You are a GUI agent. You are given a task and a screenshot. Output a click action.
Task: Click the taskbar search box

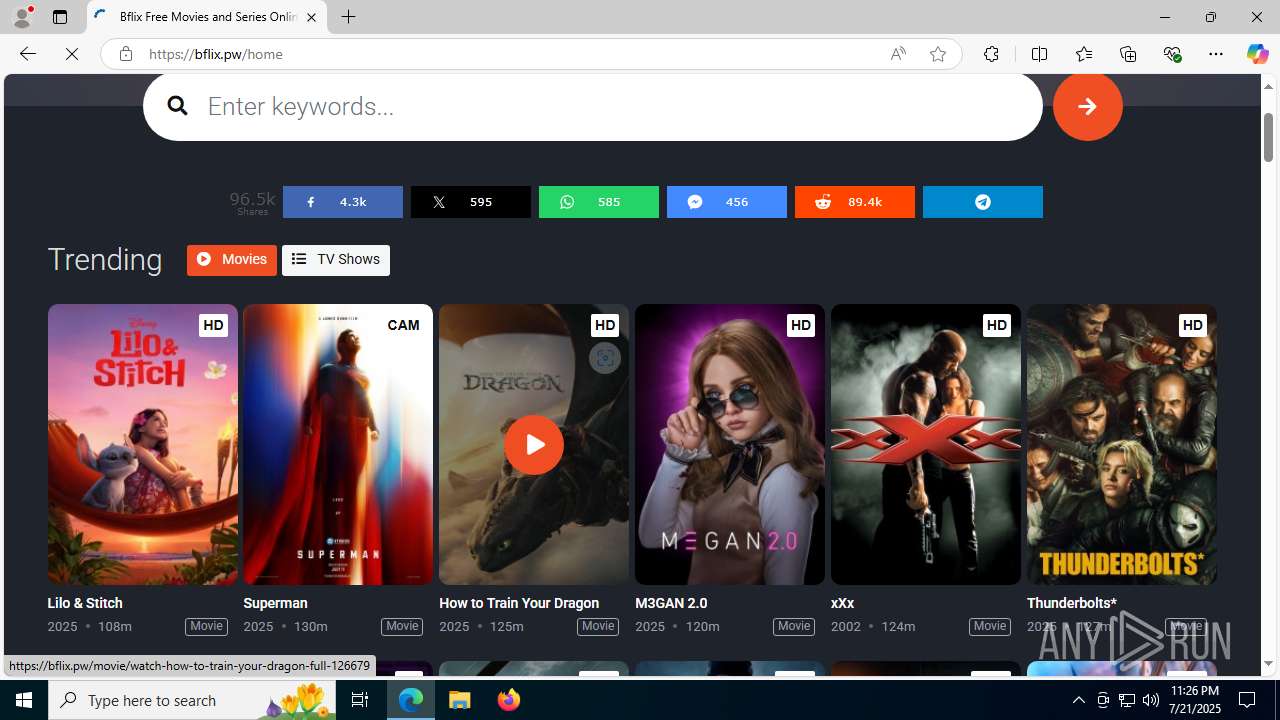point(192,700)
